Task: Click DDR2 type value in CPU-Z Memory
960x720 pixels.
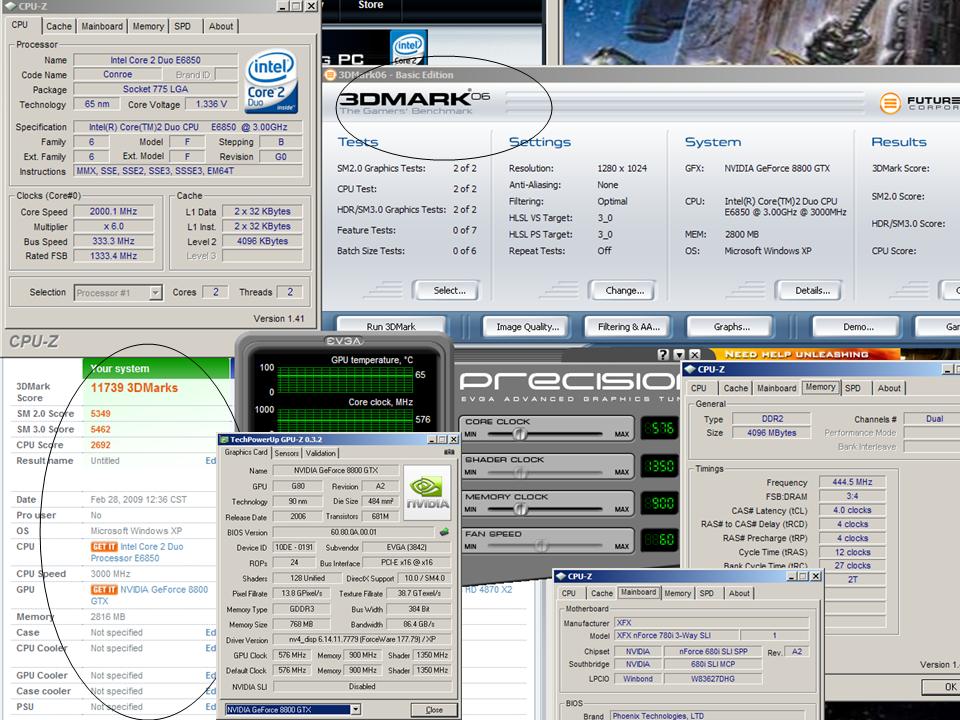Action: pyautogui.click(x=772, y=419)
